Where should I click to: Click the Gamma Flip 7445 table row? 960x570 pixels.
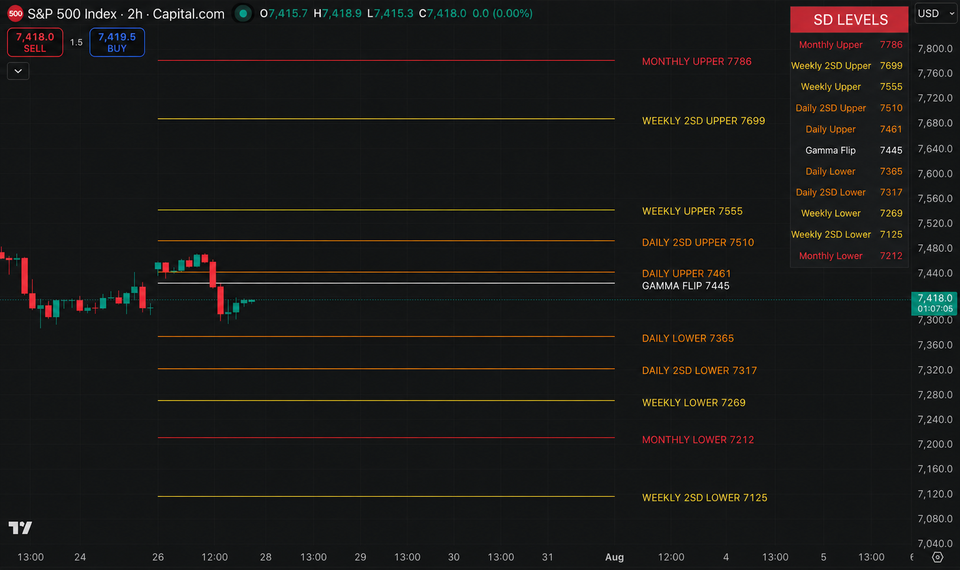[850, 150]
